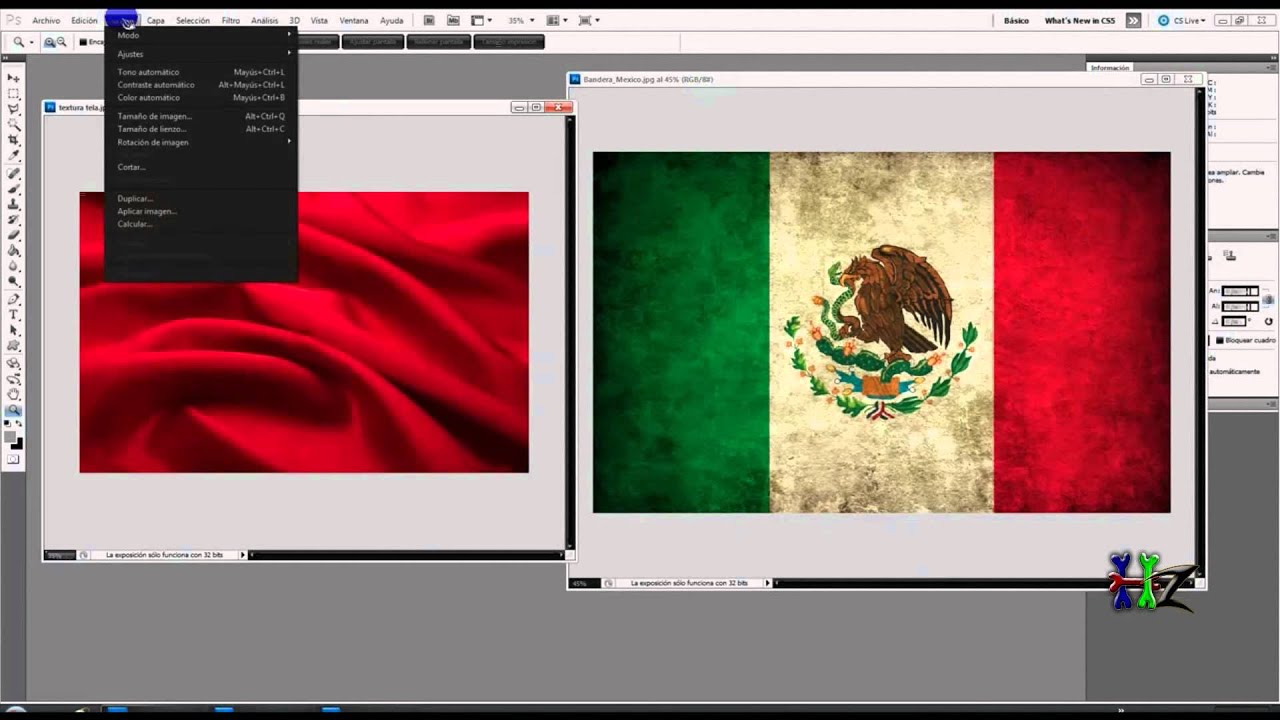Toggle Quick Mask mode
Image resolution: width=1280 pixels, height=720 pixels.
14,460
